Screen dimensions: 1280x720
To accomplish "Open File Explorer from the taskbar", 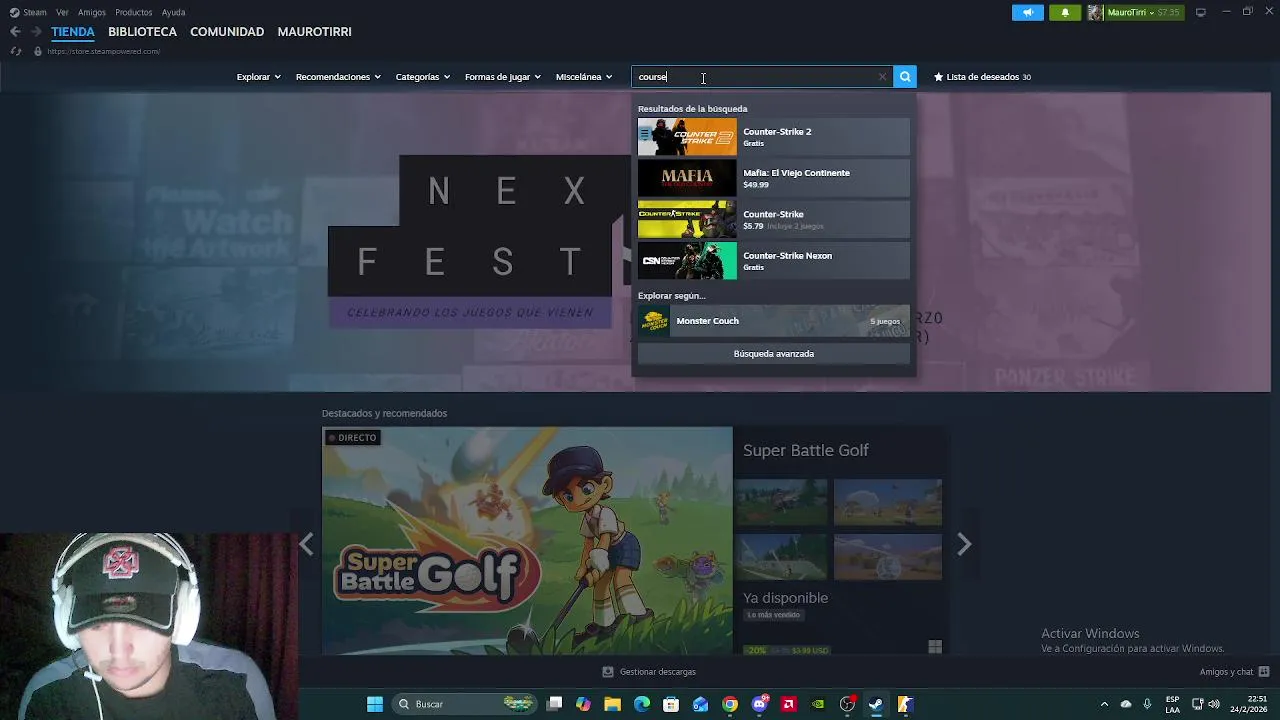I will click(x=612, y=704).
